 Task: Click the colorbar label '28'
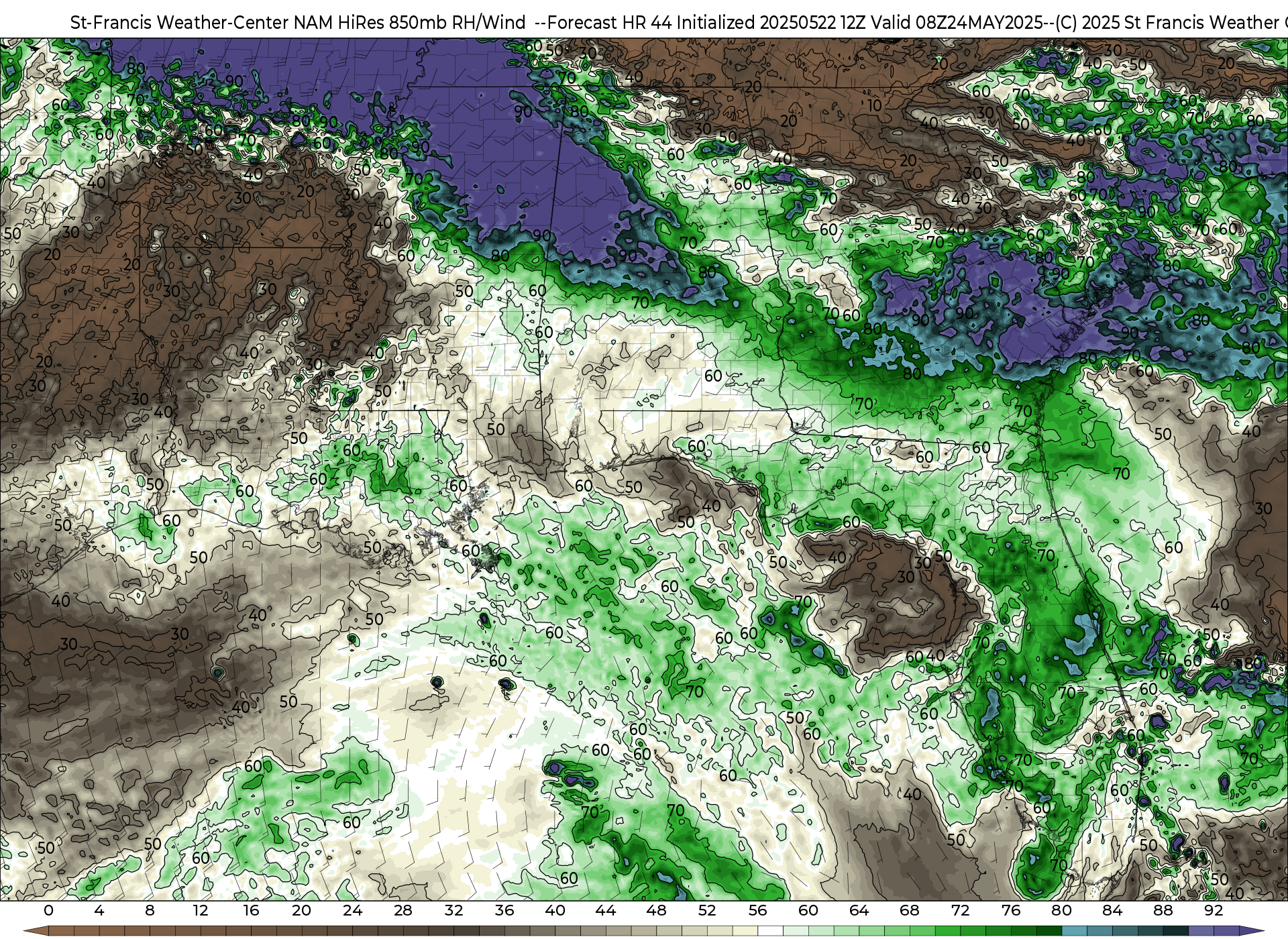pyautogui.click(x=403, y=910)
